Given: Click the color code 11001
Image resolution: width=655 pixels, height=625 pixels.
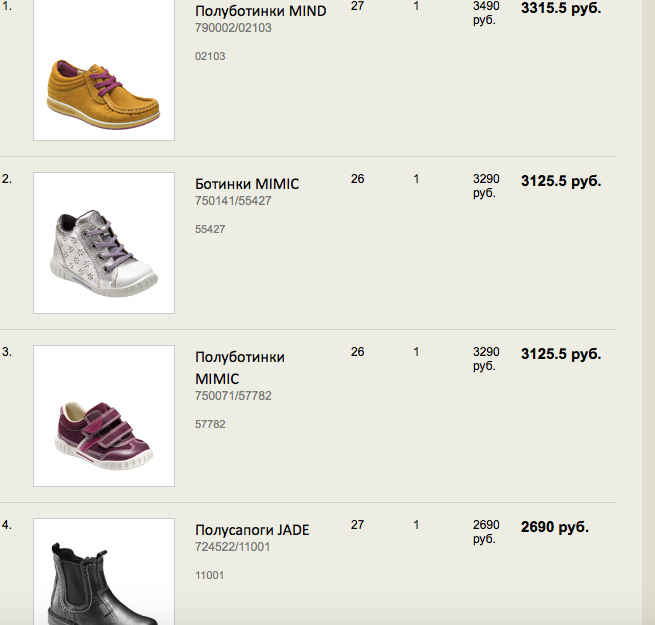Looking at the screenshot, I should tap(210, 575).
